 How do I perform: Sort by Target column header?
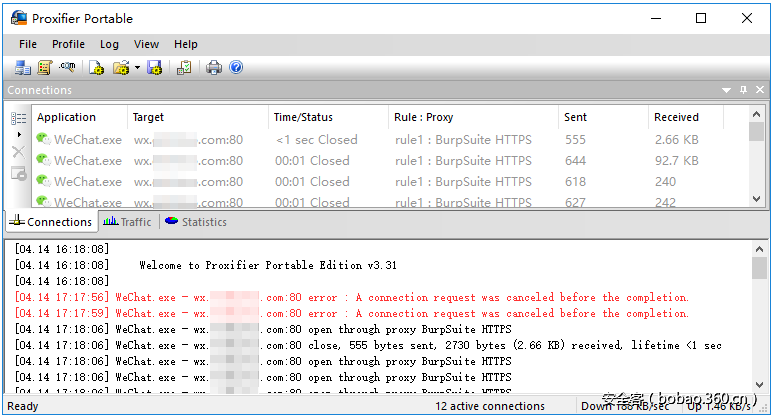(198, 117)
